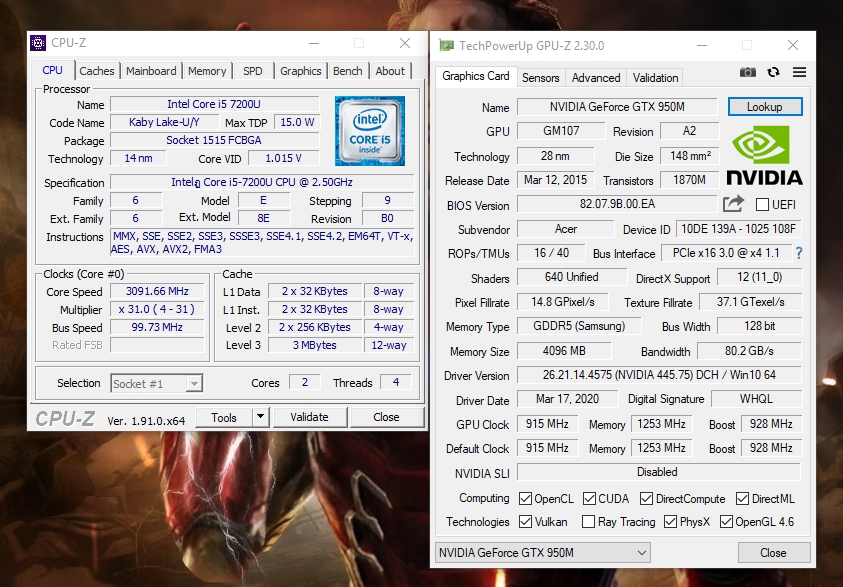Switch to the Sensors tab in GPU-Z
Image resolution: width=843 pixels, height=587 pixels.
(x=540, y=78)
